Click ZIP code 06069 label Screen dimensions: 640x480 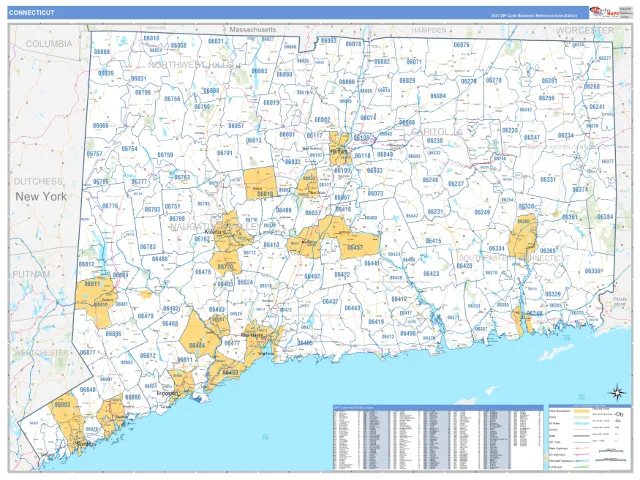pos(100,125)
